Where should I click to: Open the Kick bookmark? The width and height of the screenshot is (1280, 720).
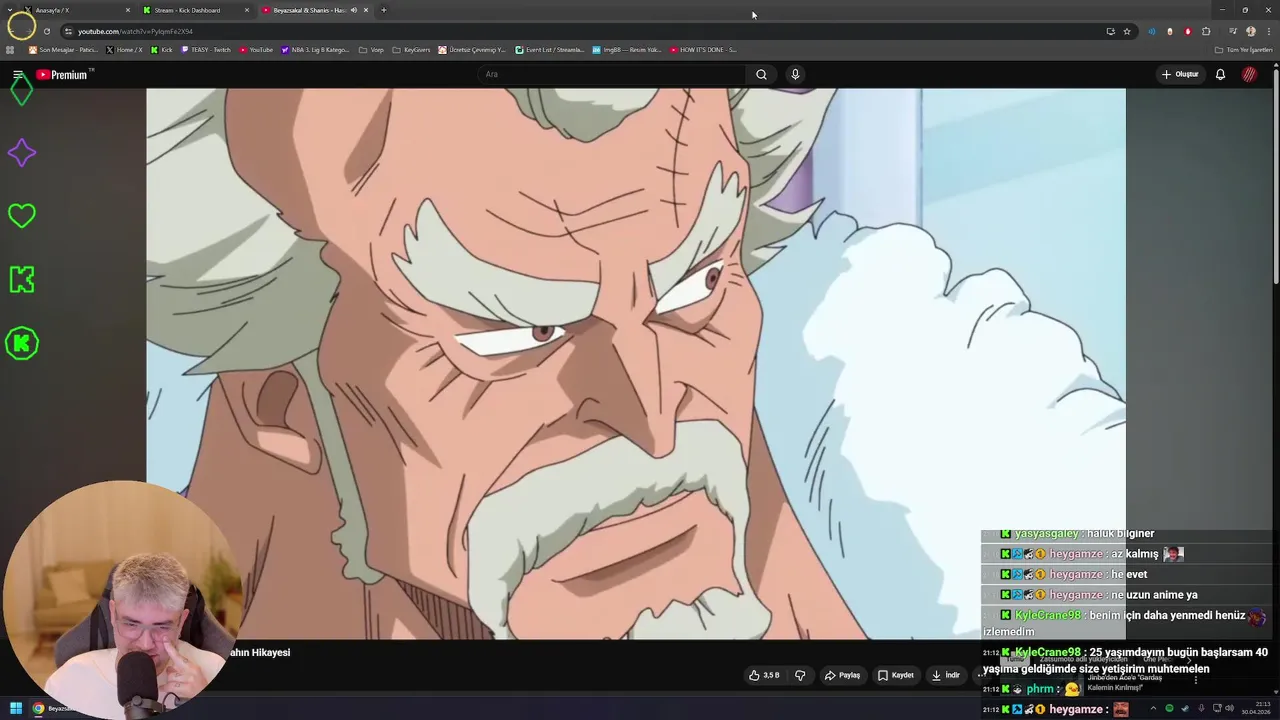[x=161, y=49]
